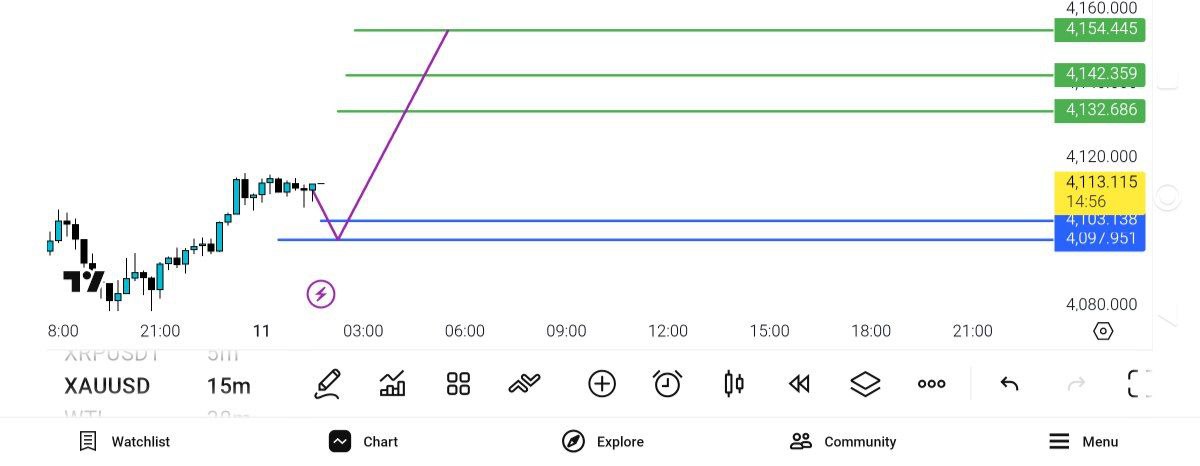Viewport: 1200px width, 466px height.
Task: Create an alert with the alarm clock icon
Action: point(667,384)
